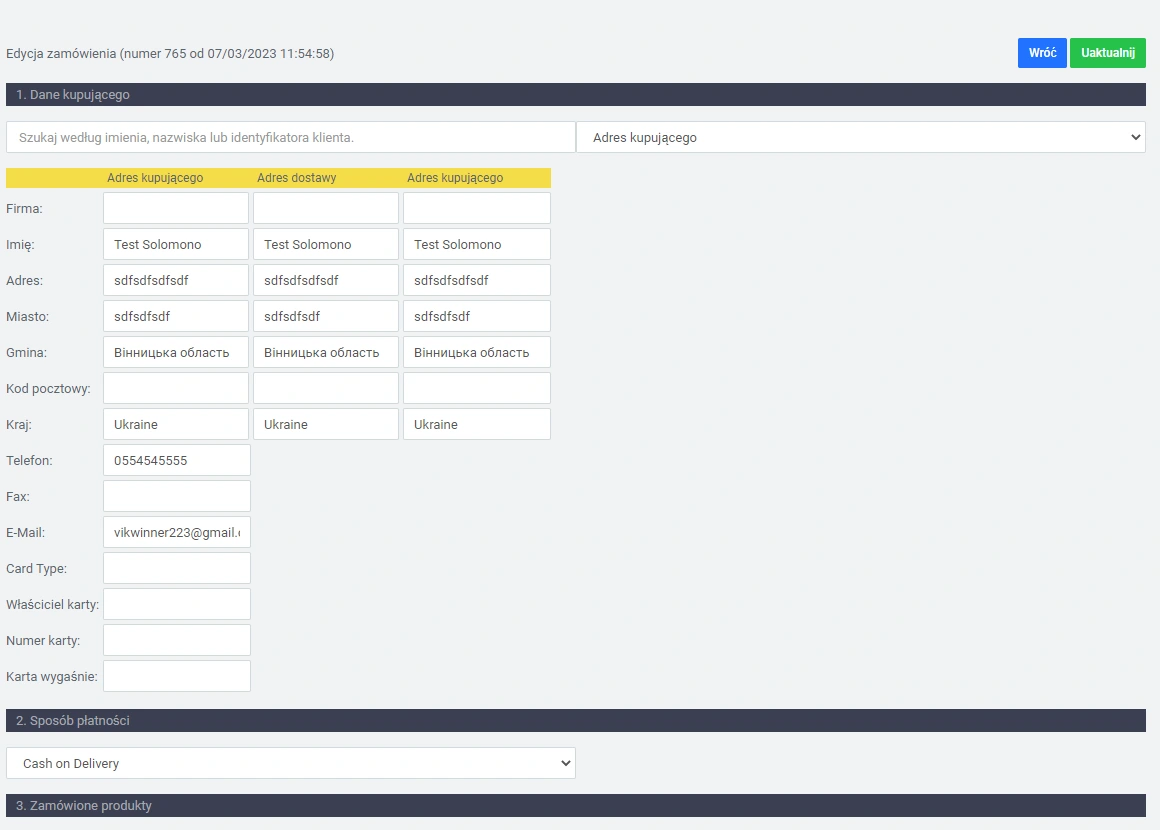Select the Numer karty field
Image resolution: width=1160 pixels, height=830 pixels.
(x=176, y=640)
